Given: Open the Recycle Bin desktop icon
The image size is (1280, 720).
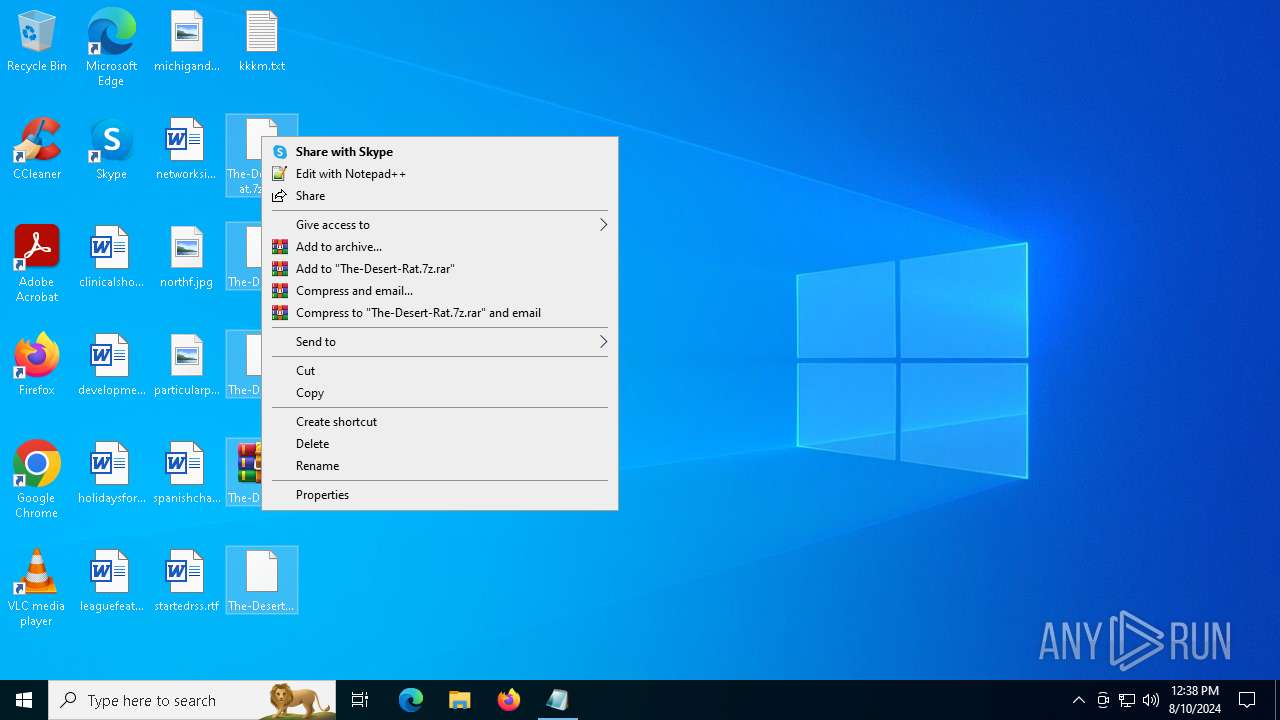Looking at the screenshot, I should coord(37,42).
